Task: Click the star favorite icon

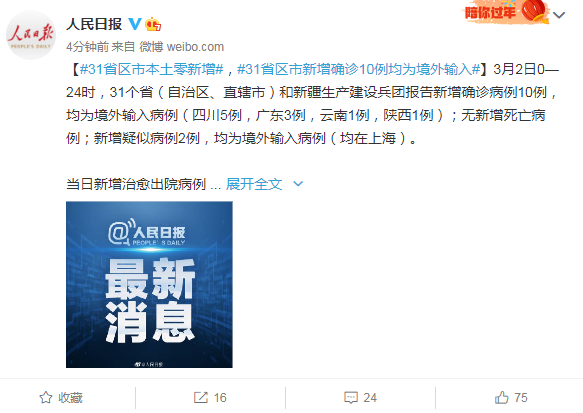Action: pos(46,397)
